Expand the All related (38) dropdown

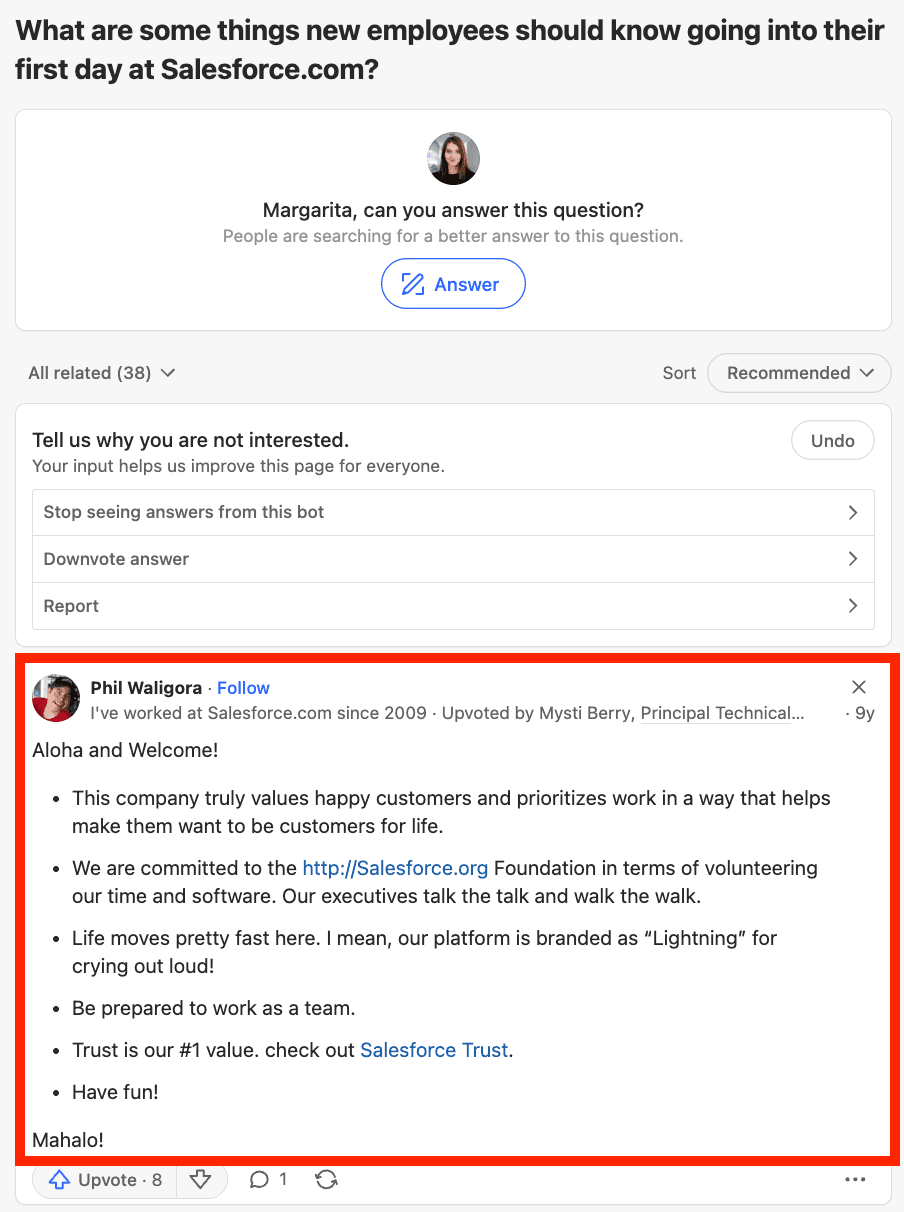102,373
